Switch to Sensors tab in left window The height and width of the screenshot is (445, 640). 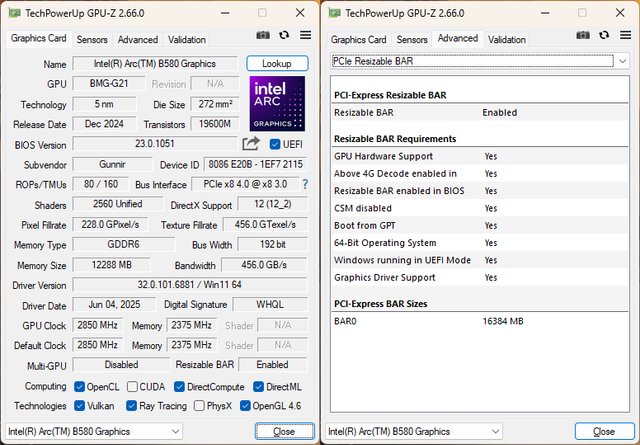(x=92, y=40)
